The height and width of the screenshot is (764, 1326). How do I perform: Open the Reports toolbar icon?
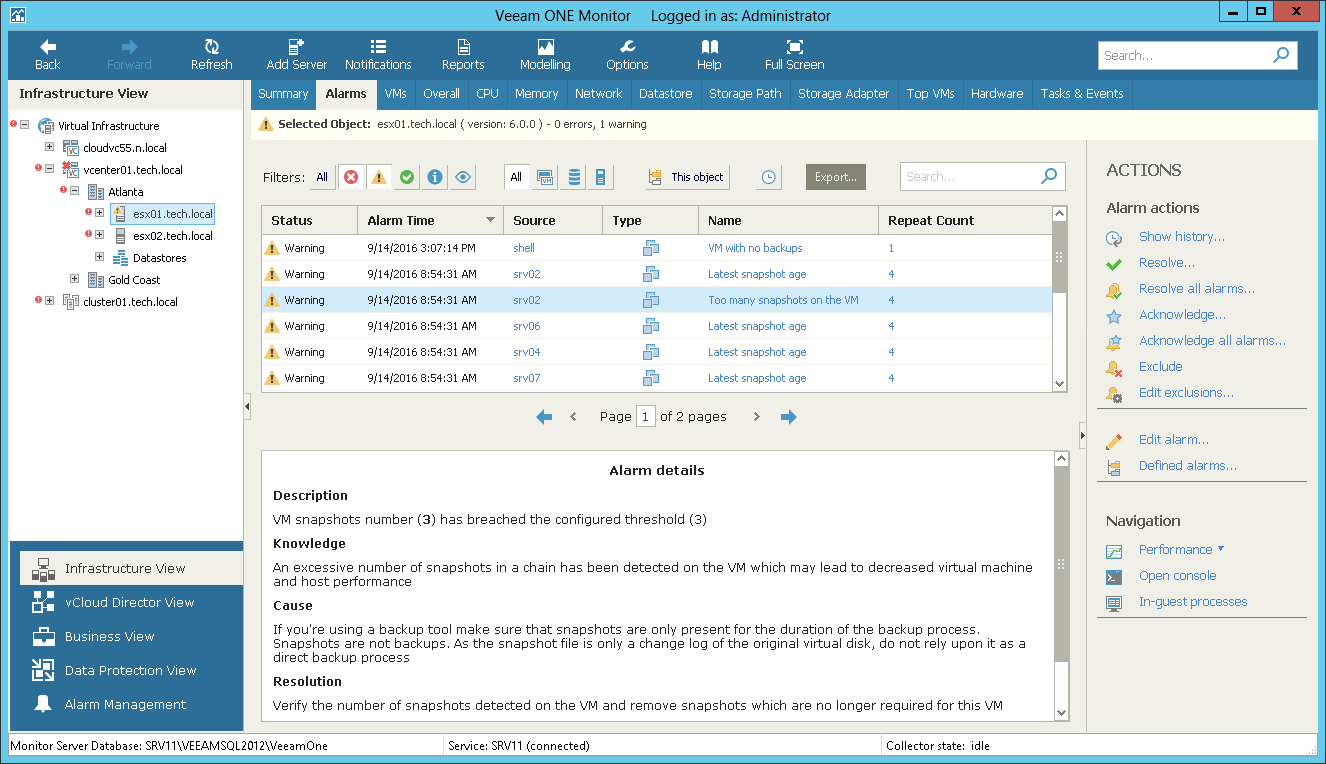(x=463, y=47)
